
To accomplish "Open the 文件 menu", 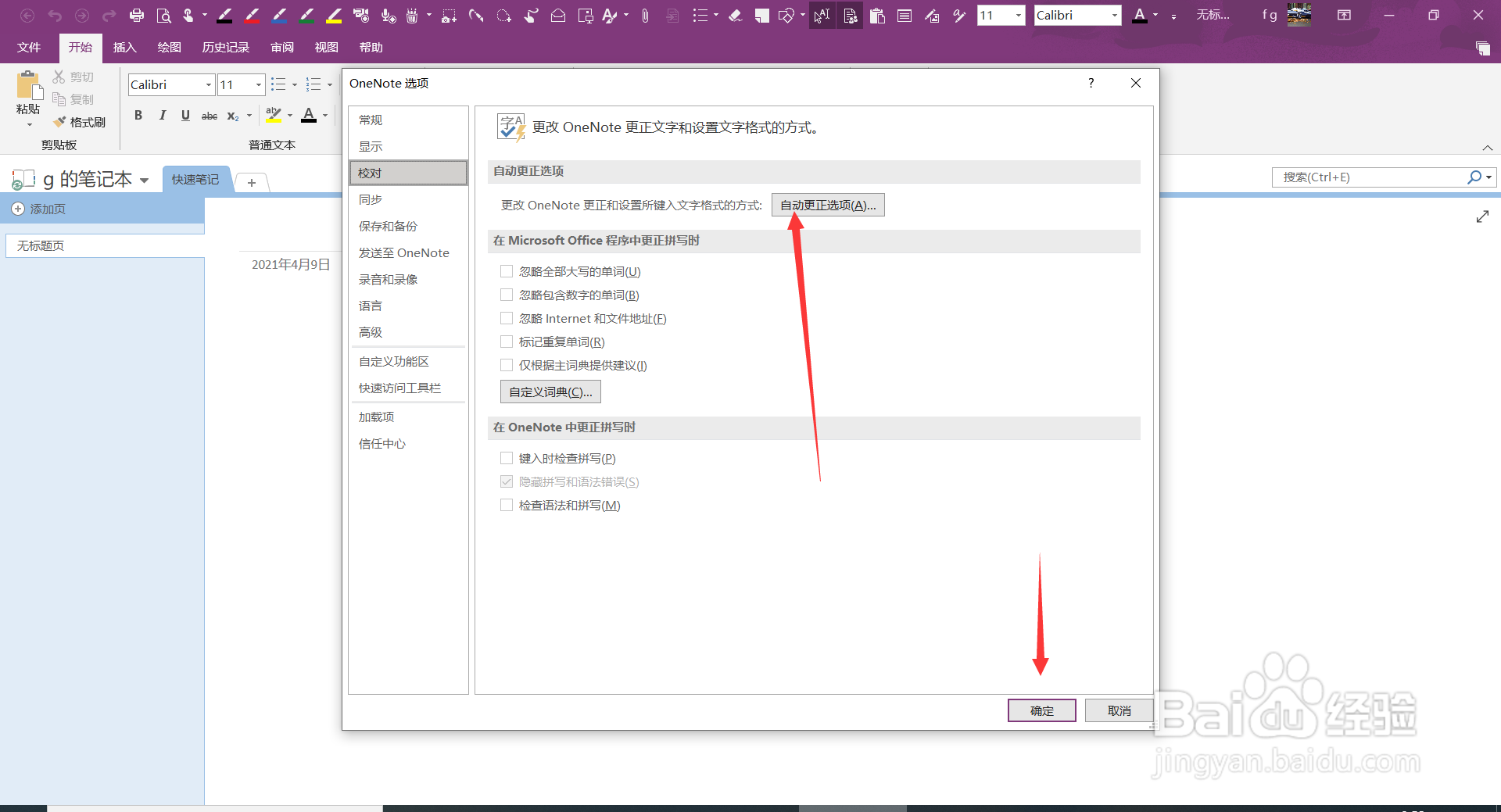I will click(29, 48).
